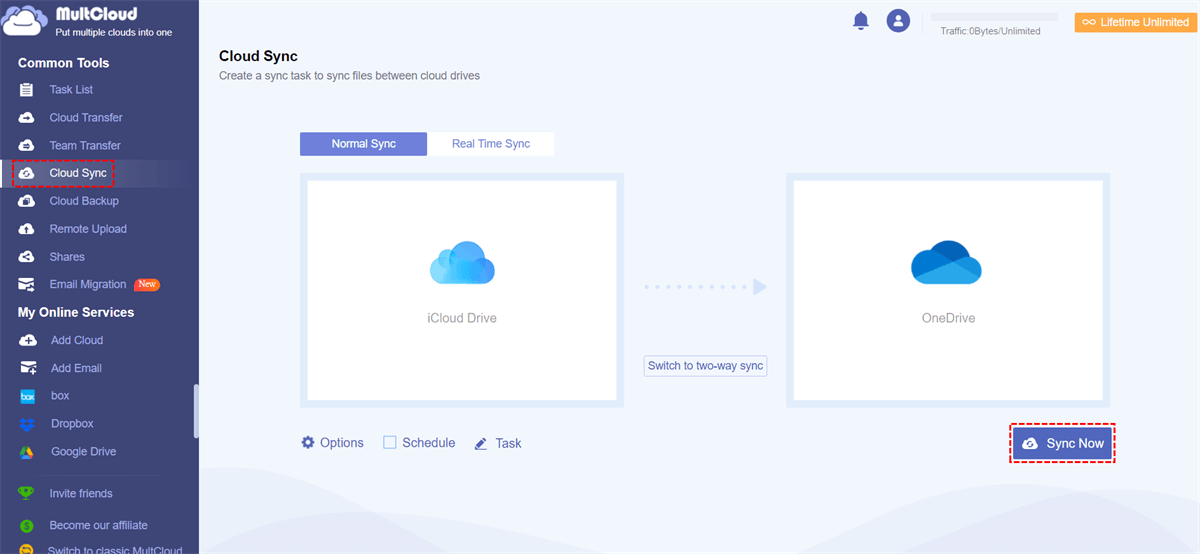The width and height of the screenshot is (1200, 554).
Task: Click the Add Email icon
Action: [28, 369]
